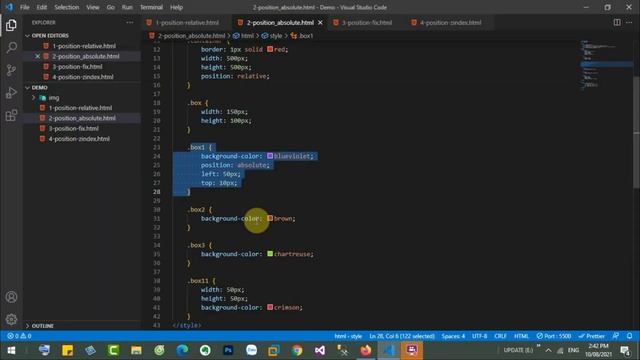Open the brown color swatch picker
Image resolution: width=640 pixels, height=360 pixels.
click(270, 218)
